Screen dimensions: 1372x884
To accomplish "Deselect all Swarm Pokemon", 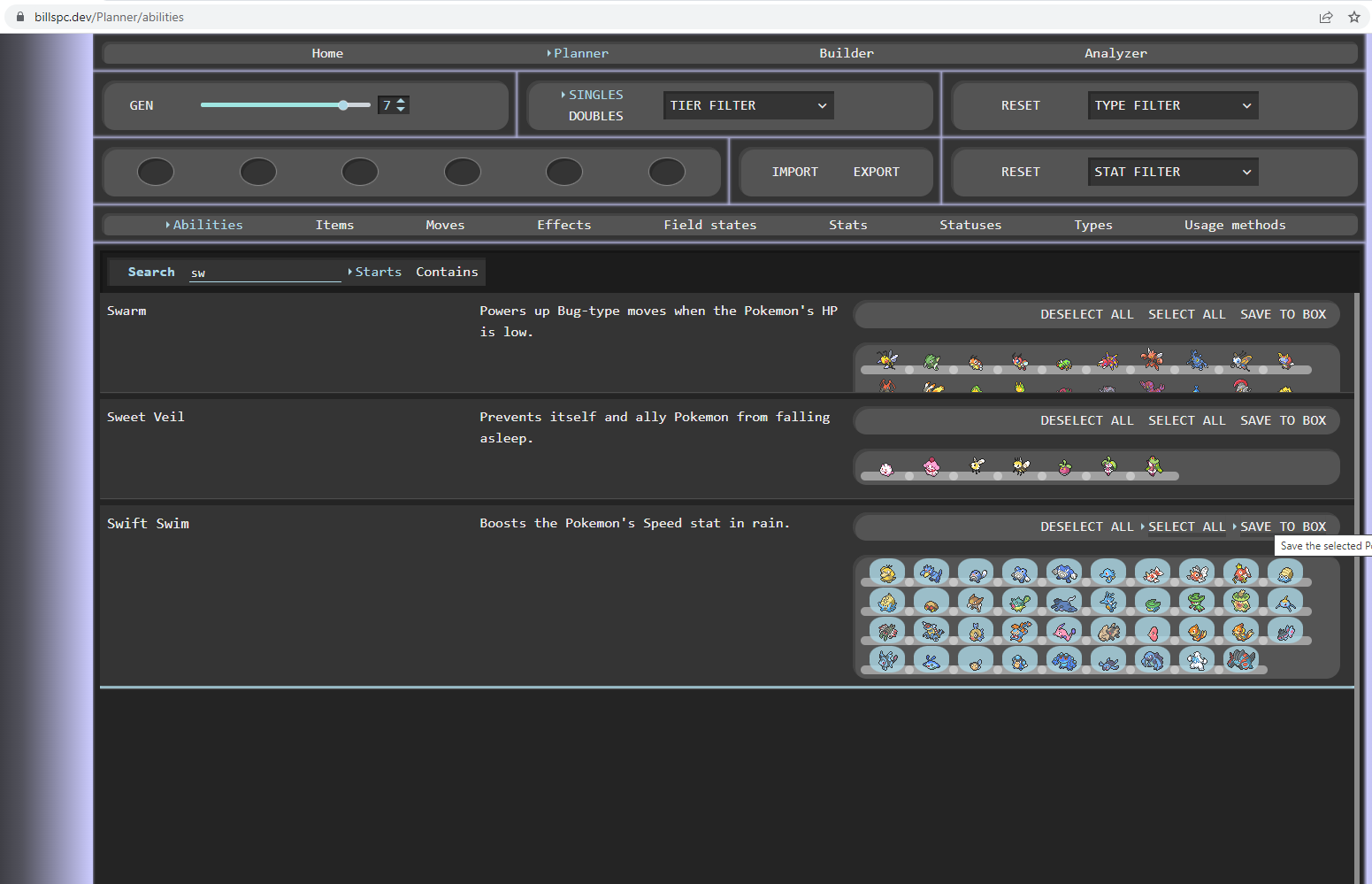I will [1086, 314].
